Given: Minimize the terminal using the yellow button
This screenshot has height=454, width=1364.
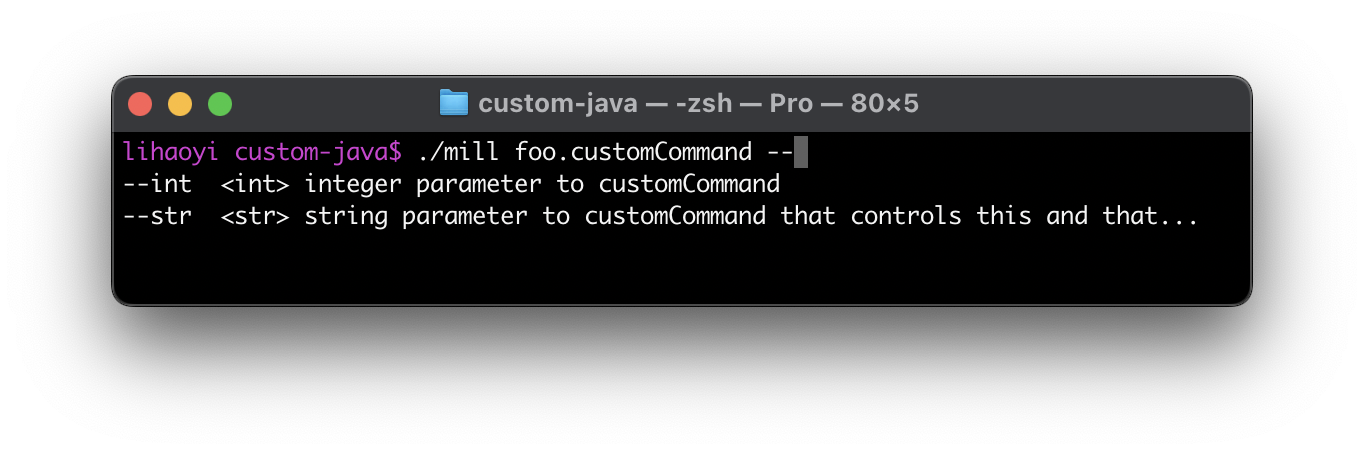Looking at the screenshot, I should pyautogui.click(x=180, y=104).
